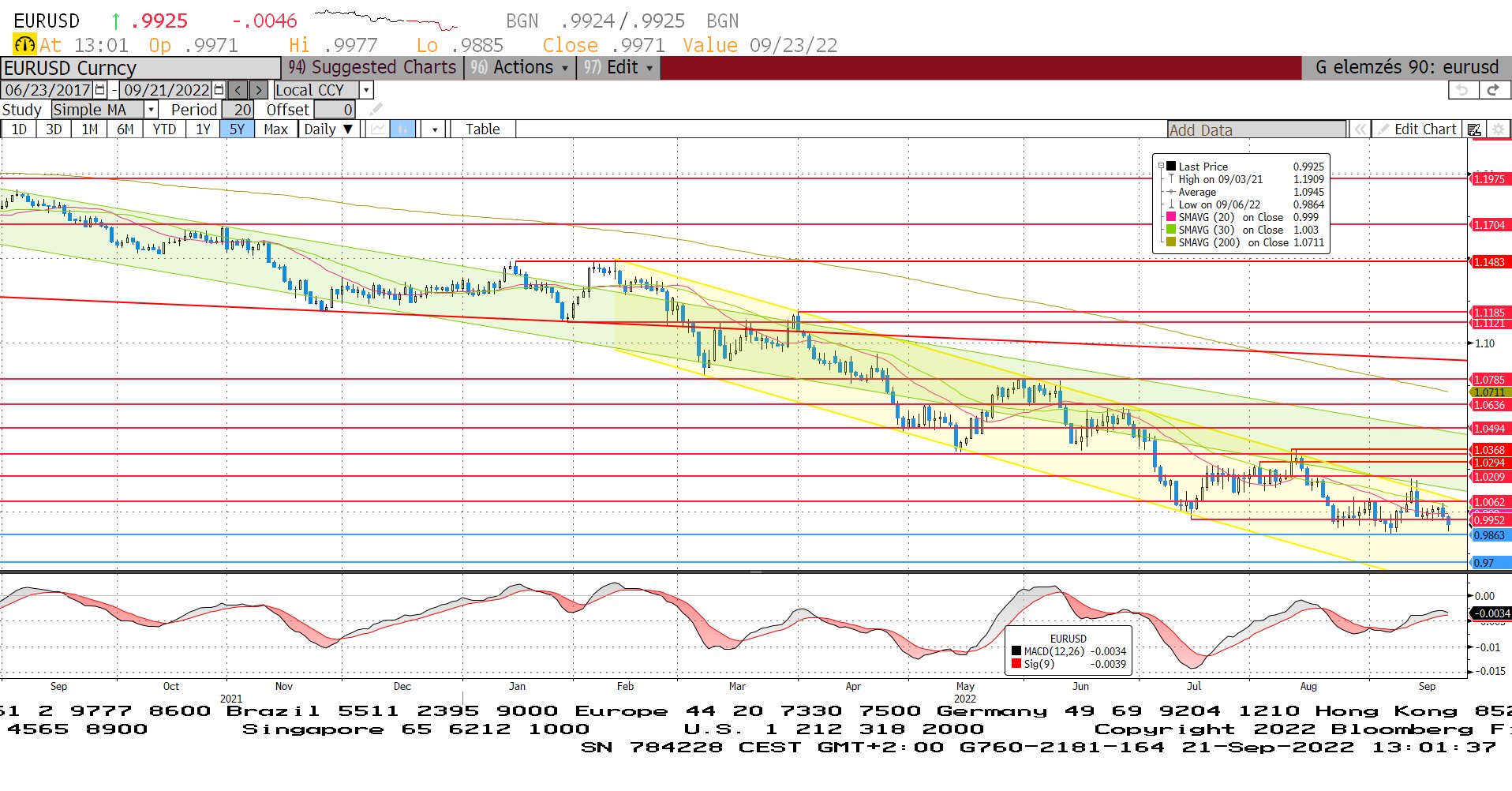
Task: Click the Average marker icon in legend
Action: 1171,192
